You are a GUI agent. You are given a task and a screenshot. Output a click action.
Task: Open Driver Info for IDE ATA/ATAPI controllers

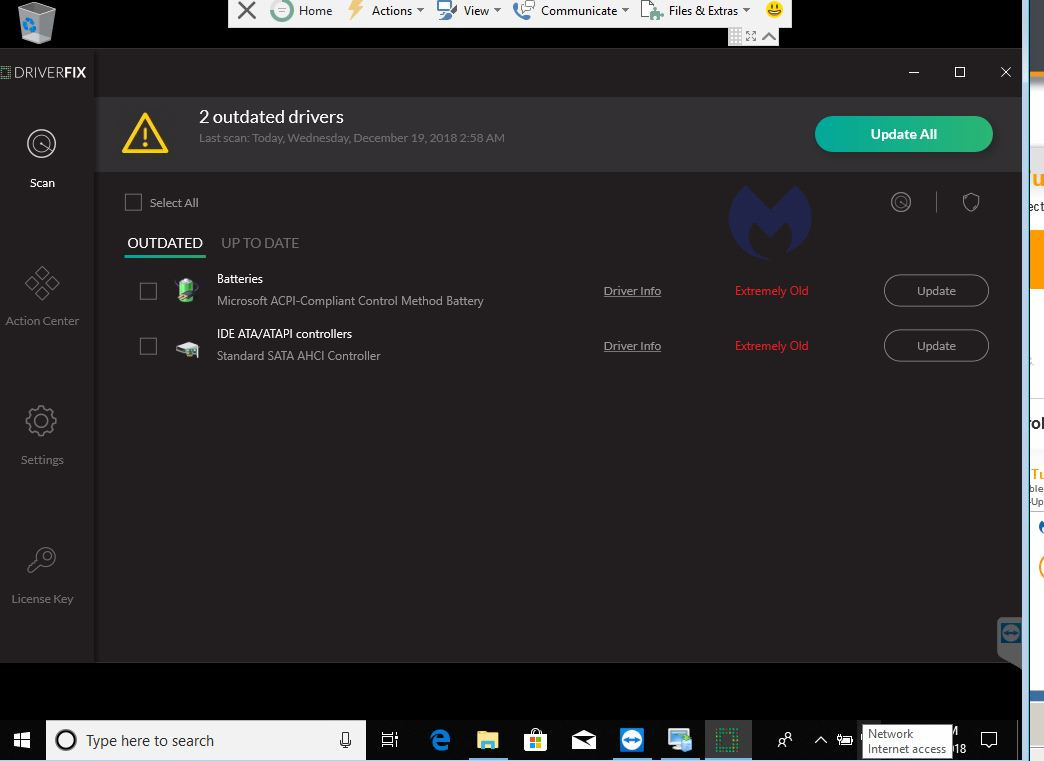(632, 346)
